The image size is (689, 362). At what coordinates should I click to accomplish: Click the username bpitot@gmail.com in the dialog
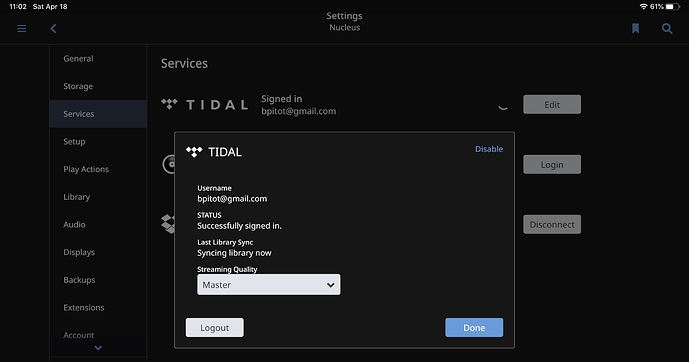click(232, 199)
